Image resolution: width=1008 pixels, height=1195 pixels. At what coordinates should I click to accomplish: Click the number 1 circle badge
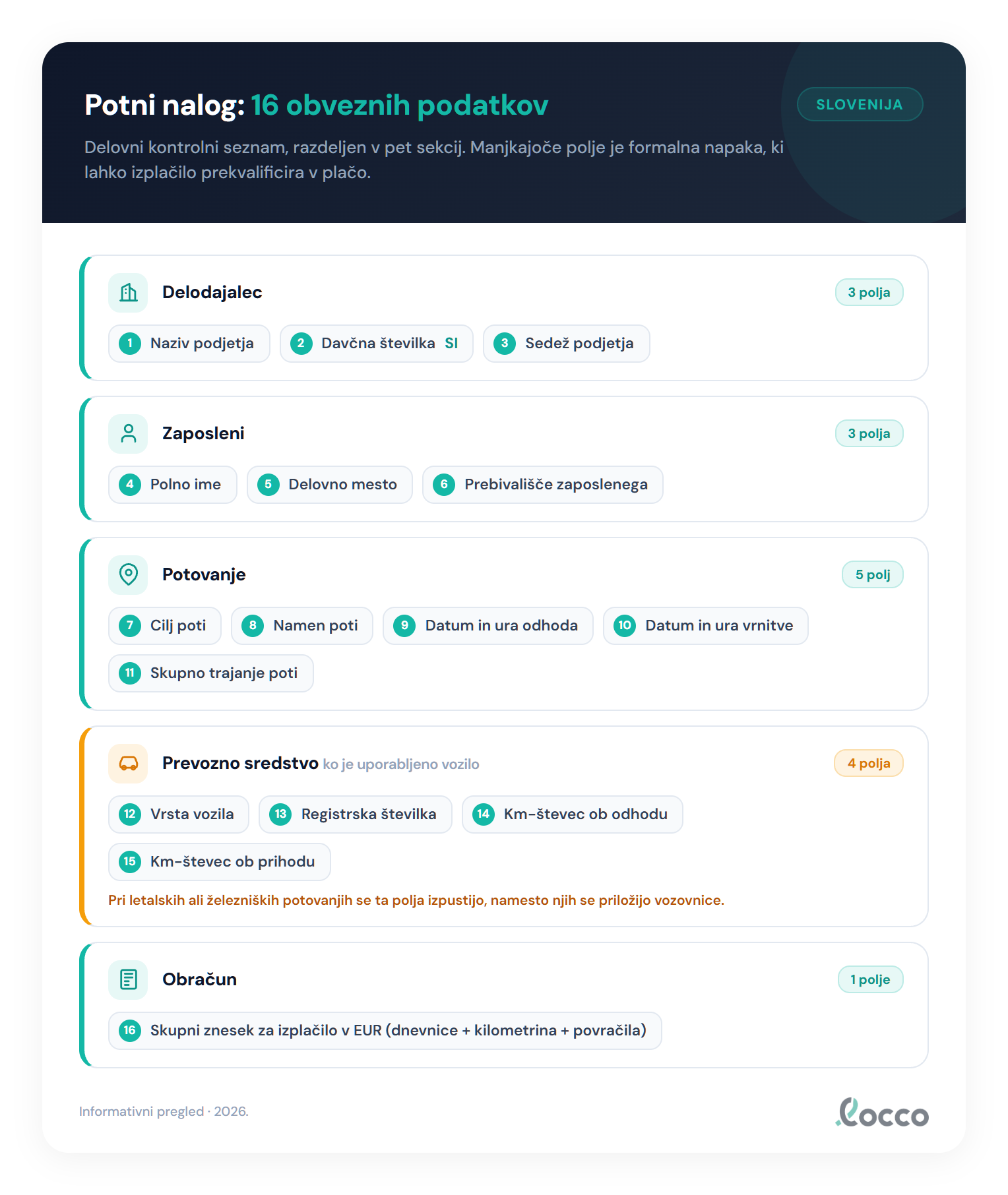(x=130, y=343)
